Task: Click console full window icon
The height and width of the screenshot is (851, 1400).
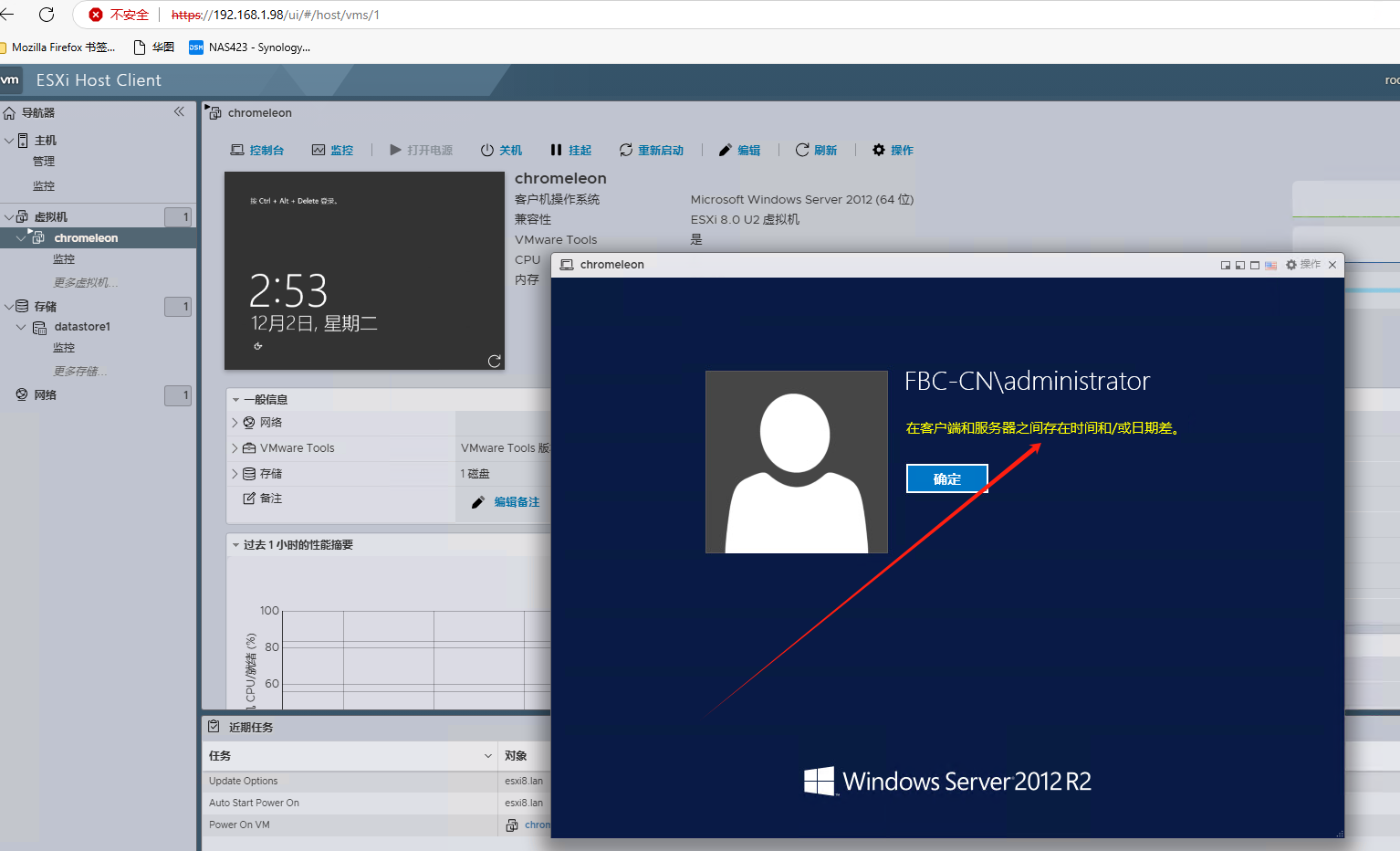Action: (x=1255, y=265)
